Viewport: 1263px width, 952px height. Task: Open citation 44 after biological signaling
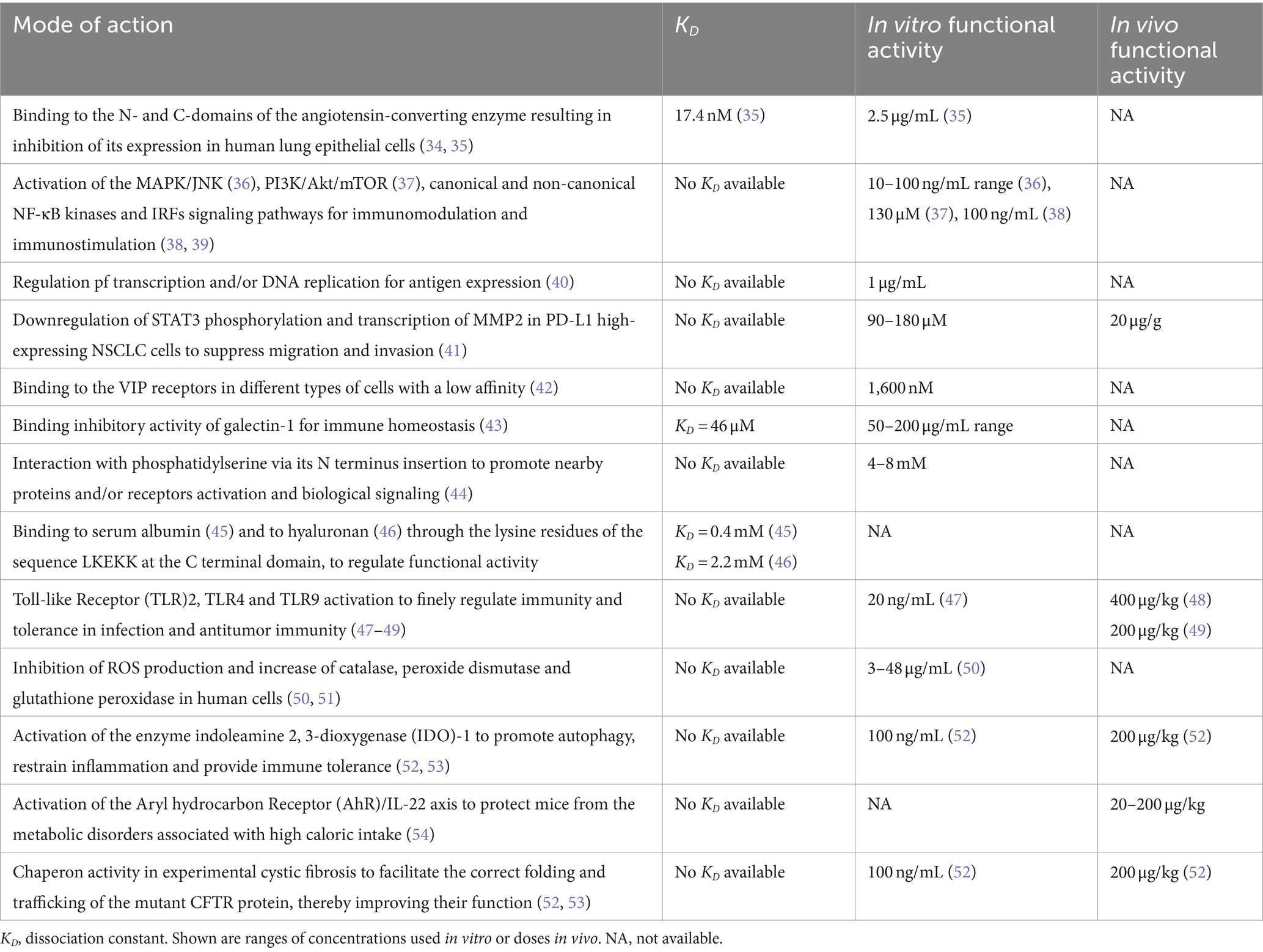[x=459, y=494]
